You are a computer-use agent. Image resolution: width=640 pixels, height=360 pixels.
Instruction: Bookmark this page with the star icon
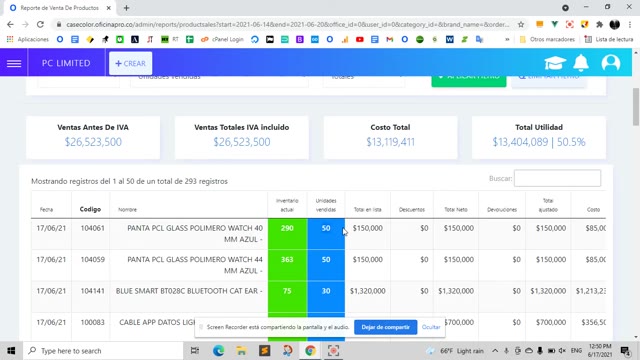point(521,24)
